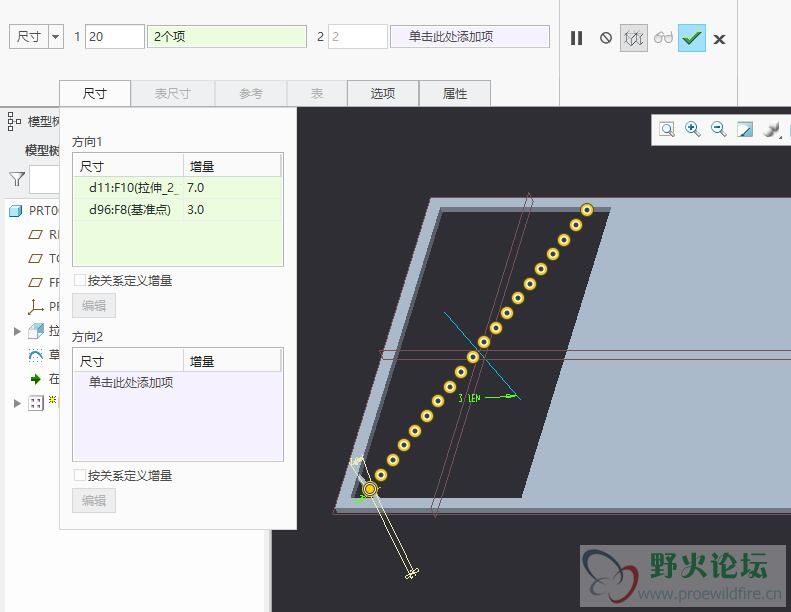Toggle direction 2 define increment by relation
Viewport: 791px width, 612px height.
[79, 475]
